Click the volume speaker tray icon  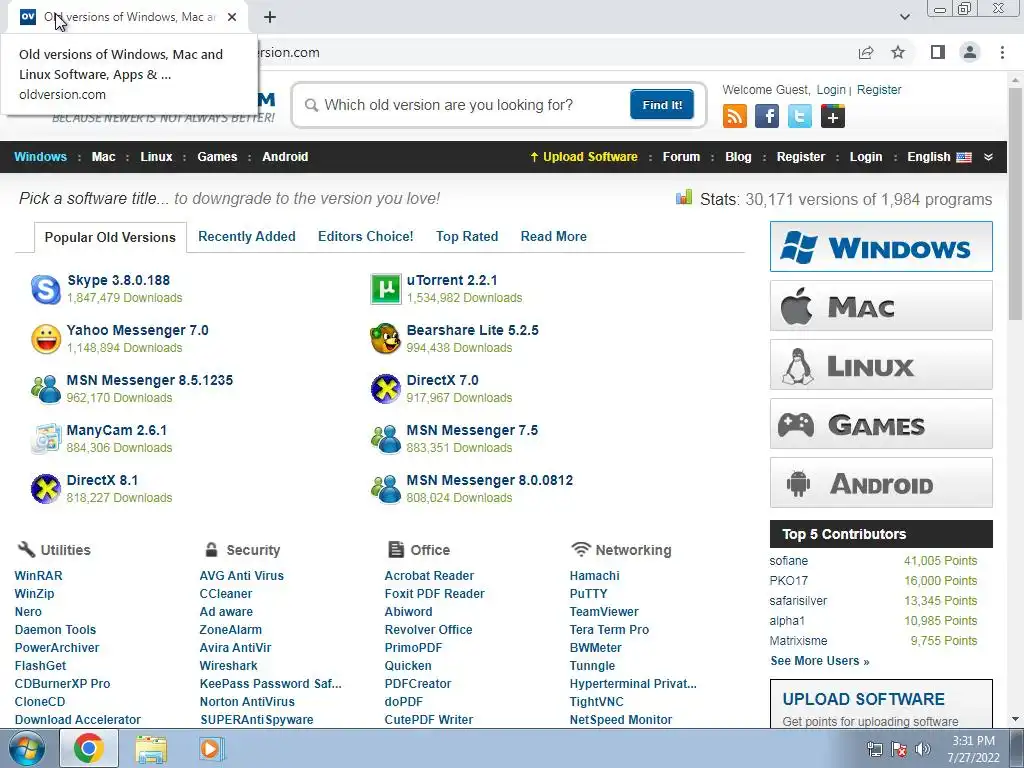click(x=923, y=749)
